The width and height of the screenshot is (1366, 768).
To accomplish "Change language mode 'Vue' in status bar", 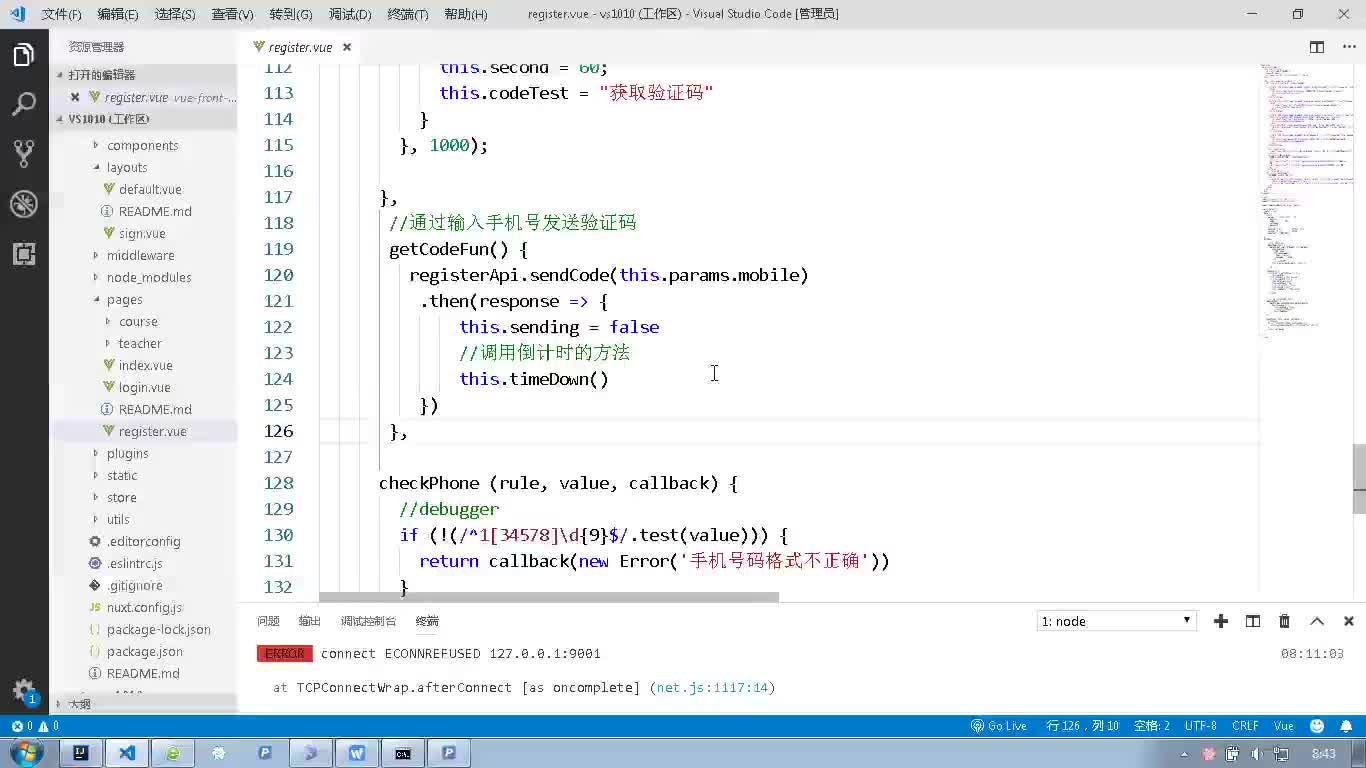I will click(1283, 726).
